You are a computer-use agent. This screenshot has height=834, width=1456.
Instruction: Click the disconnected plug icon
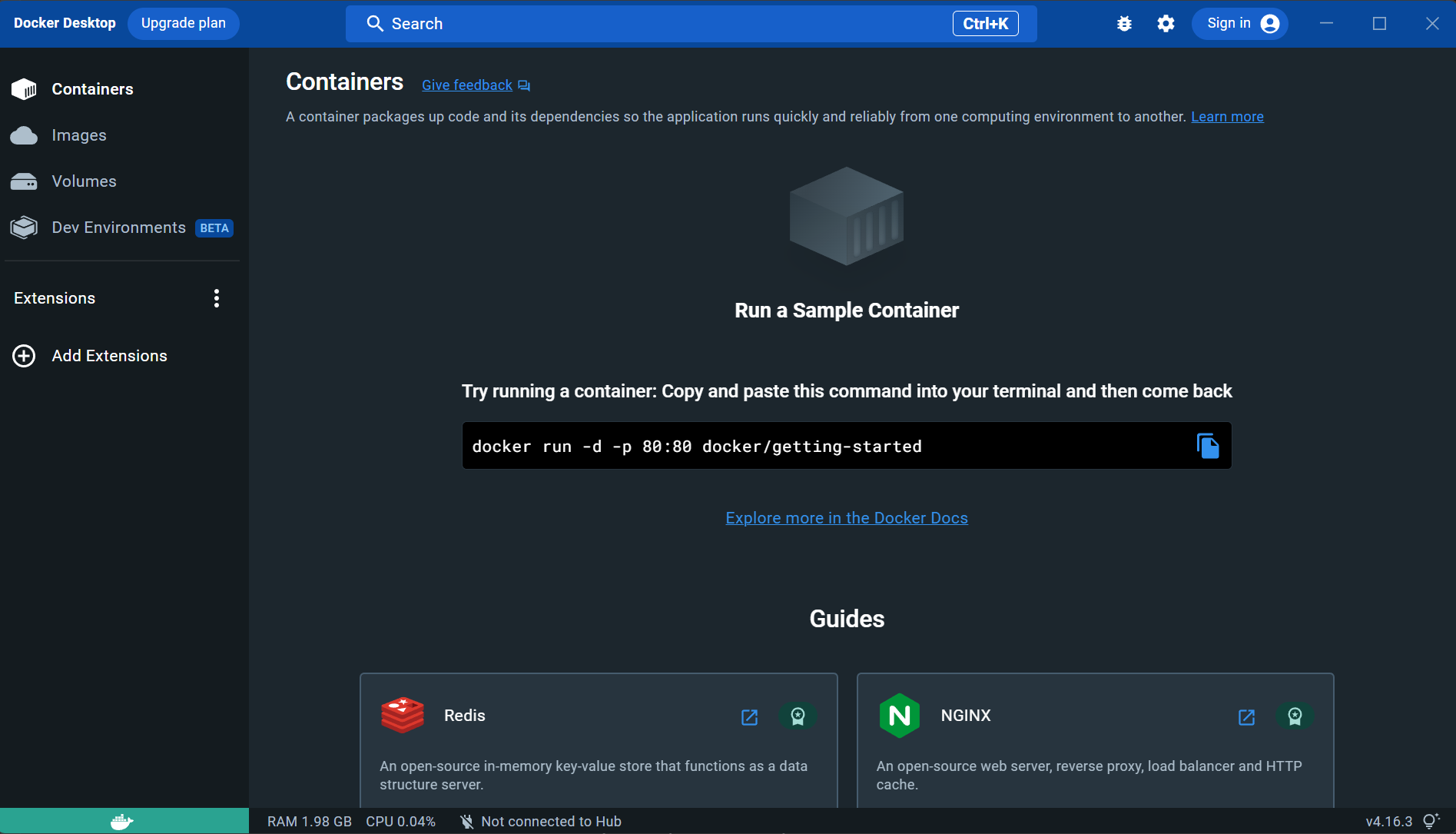(x=466, y=822)
